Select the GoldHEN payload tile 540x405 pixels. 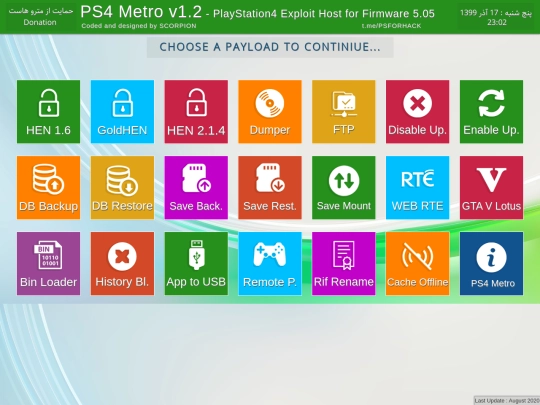122,112
